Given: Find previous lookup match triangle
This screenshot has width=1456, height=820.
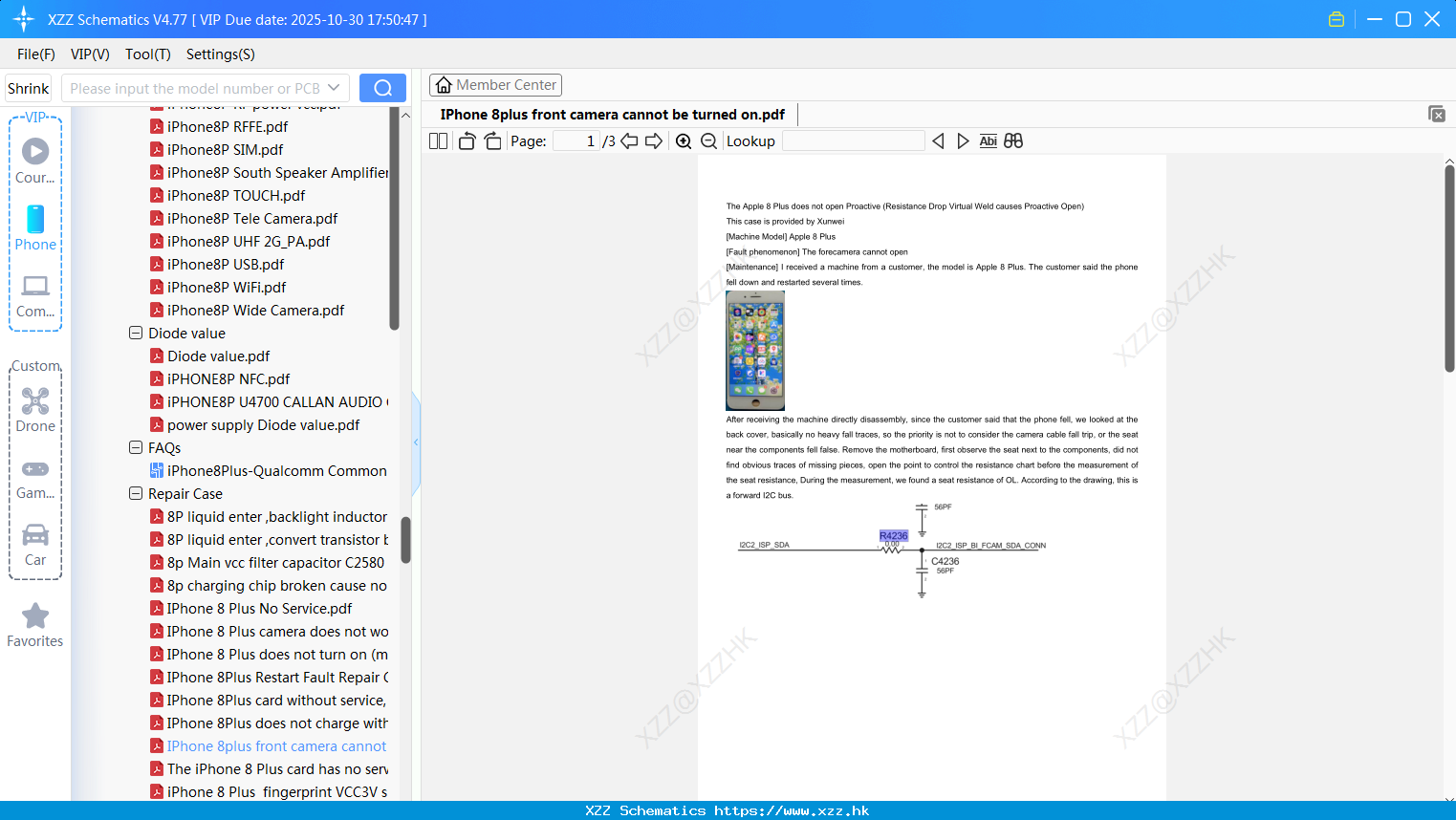Looking at the screenshot, I should [x=938, y=141].
